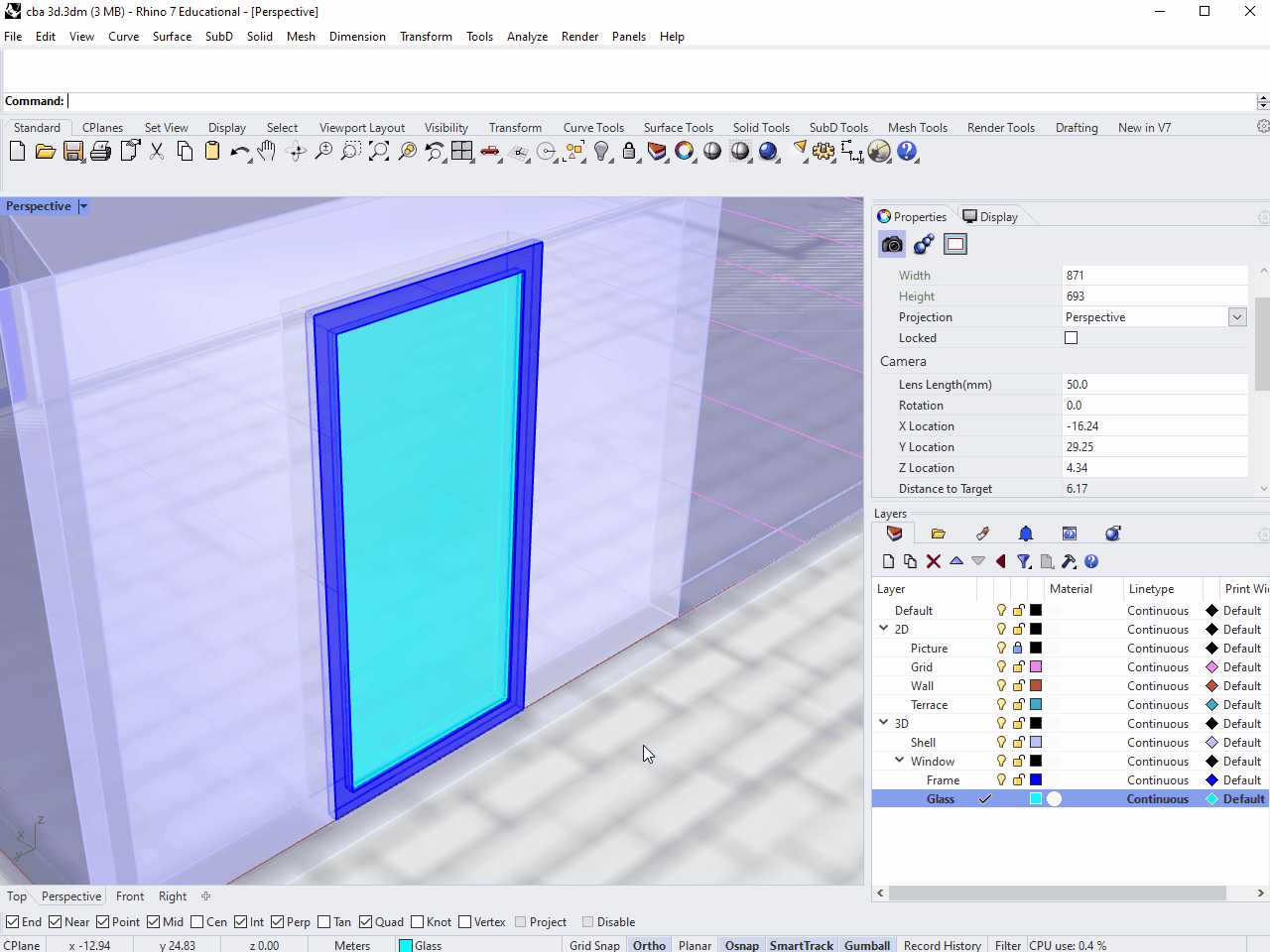Image resolution: width=1270 pixels, height=952 pixels.
Task: Click the Pan view hand icon
Action: point(267,151)
